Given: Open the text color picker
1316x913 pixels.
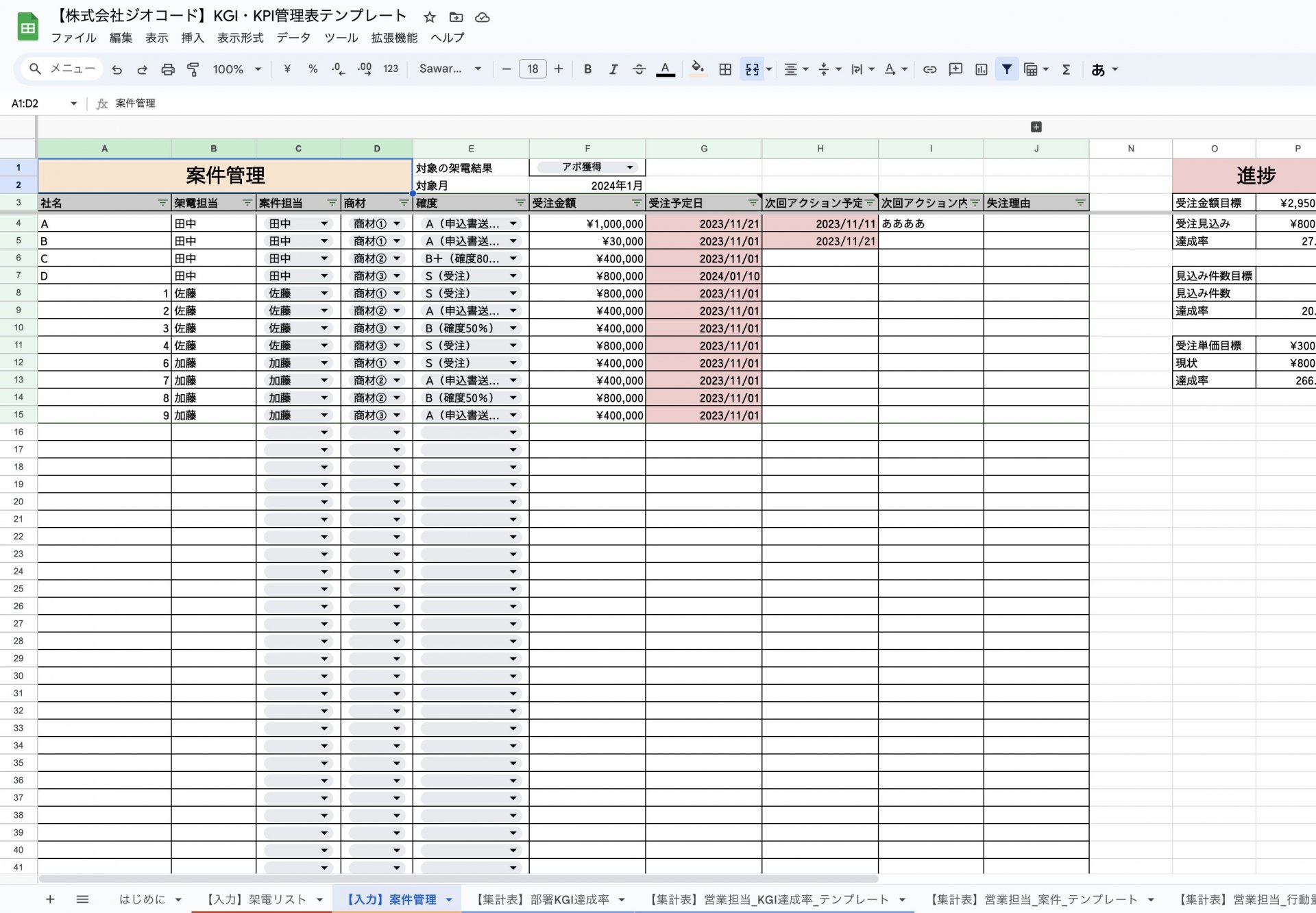Looking at the screenshot, I should click(x=665, y=69).
